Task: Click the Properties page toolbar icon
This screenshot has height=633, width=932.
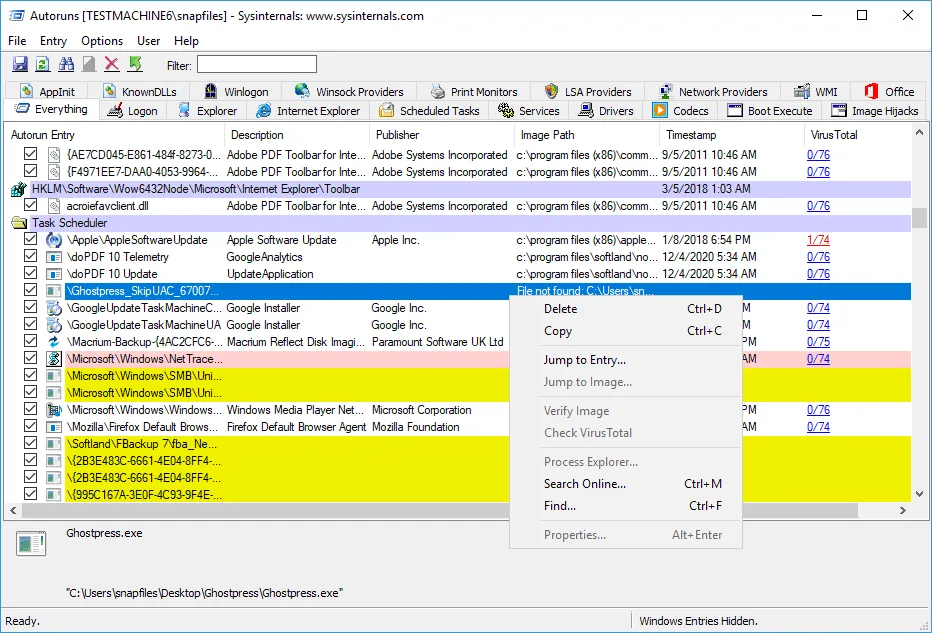Action: (89, 64)
